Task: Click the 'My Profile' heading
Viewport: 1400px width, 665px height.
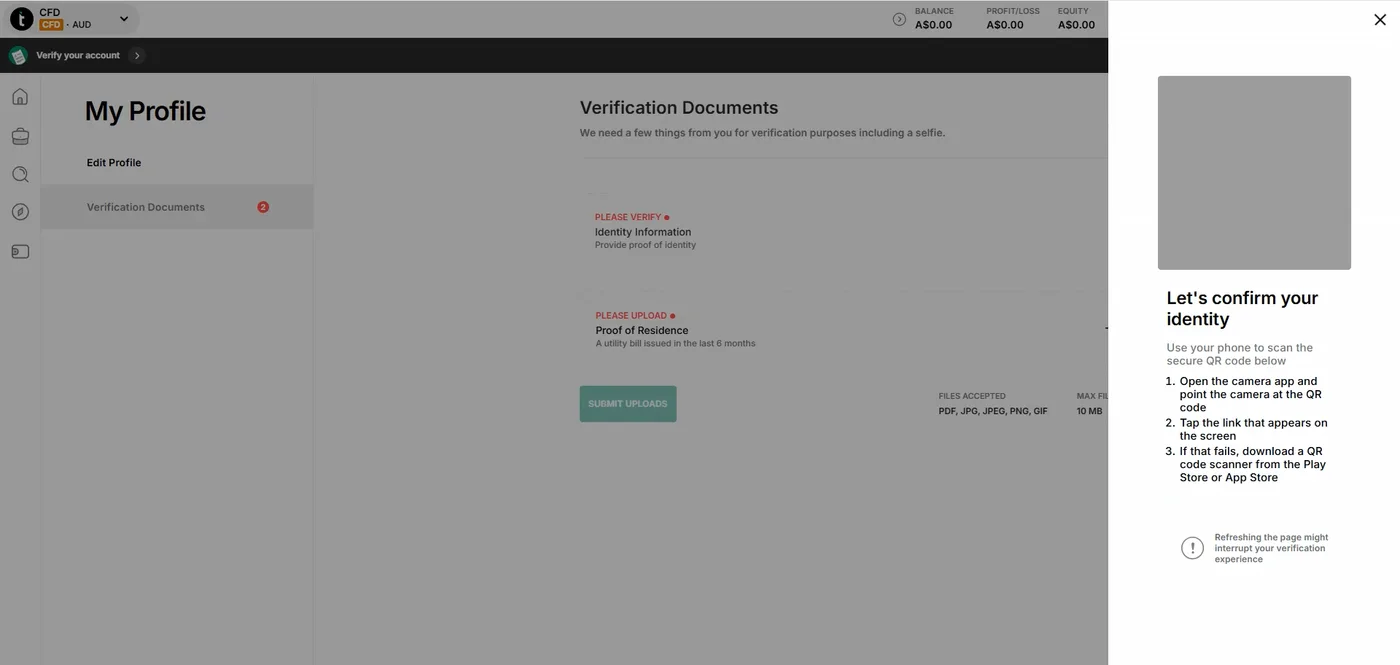Action: (x=145, y=111)
